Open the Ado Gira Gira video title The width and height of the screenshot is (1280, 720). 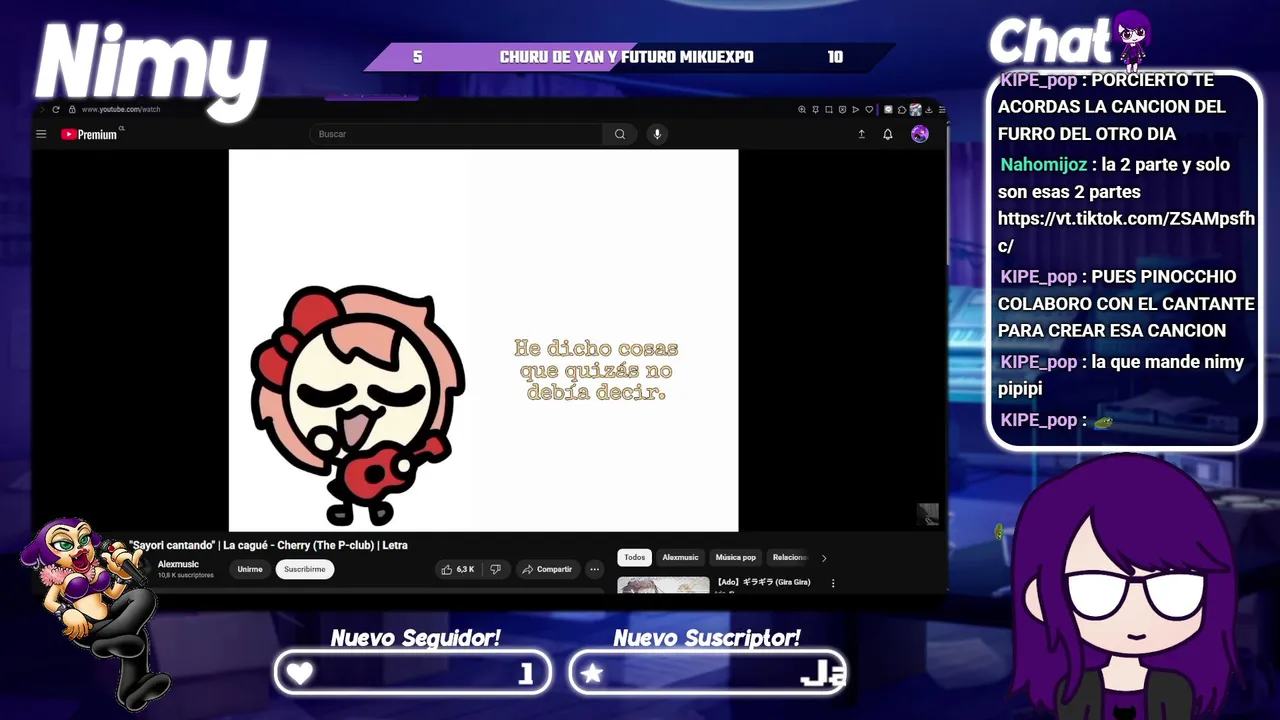click(763, 582)
